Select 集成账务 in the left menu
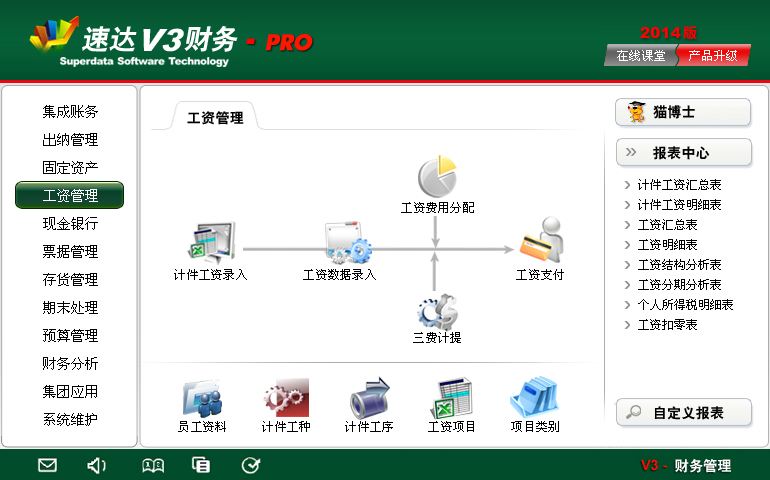Screen dimensions: 770x480 70,112
